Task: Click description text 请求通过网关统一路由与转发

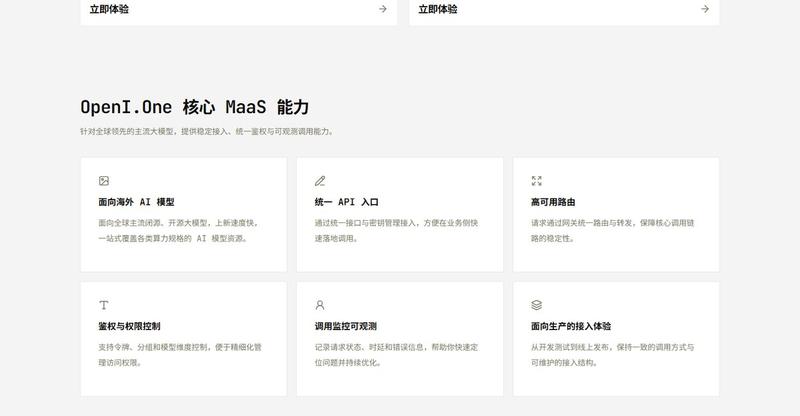Action: click(582, 223)
